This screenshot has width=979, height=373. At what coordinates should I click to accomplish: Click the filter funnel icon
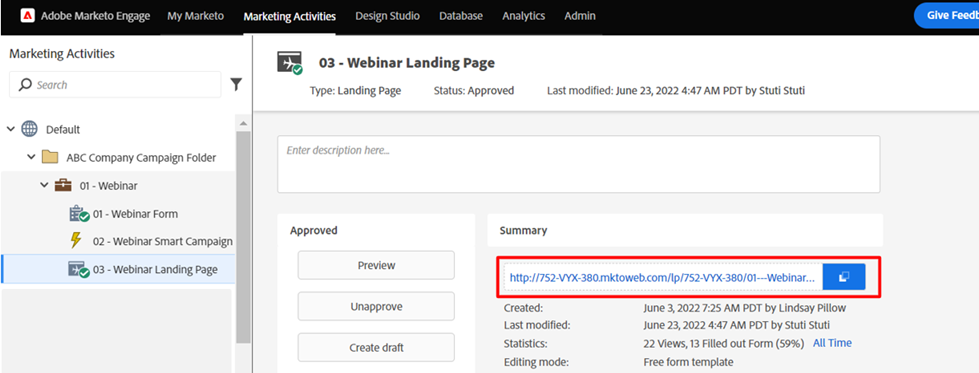(236, 84)
